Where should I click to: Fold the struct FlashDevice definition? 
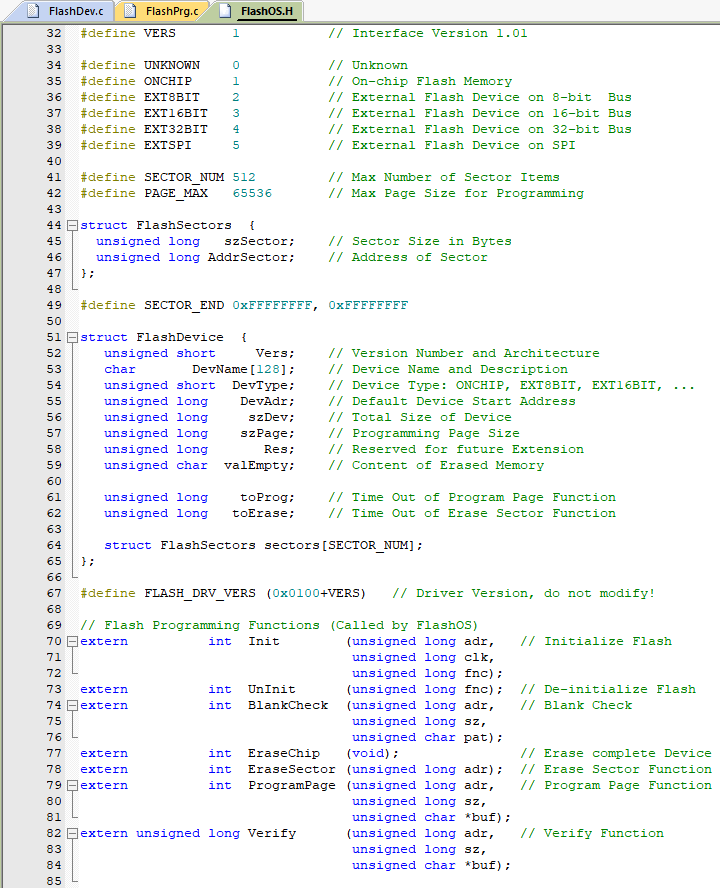[72, 337]
